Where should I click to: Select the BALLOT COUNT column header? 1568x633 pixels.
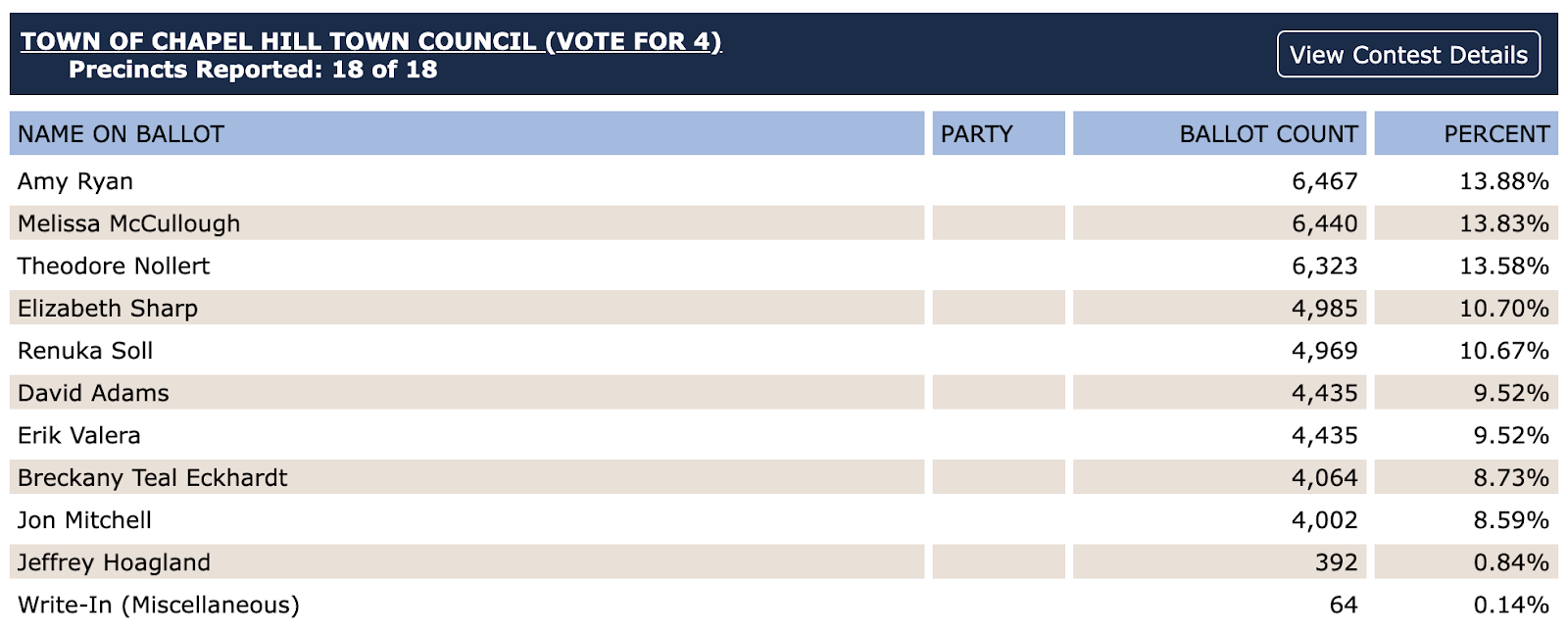click(x=1268, y=134)
